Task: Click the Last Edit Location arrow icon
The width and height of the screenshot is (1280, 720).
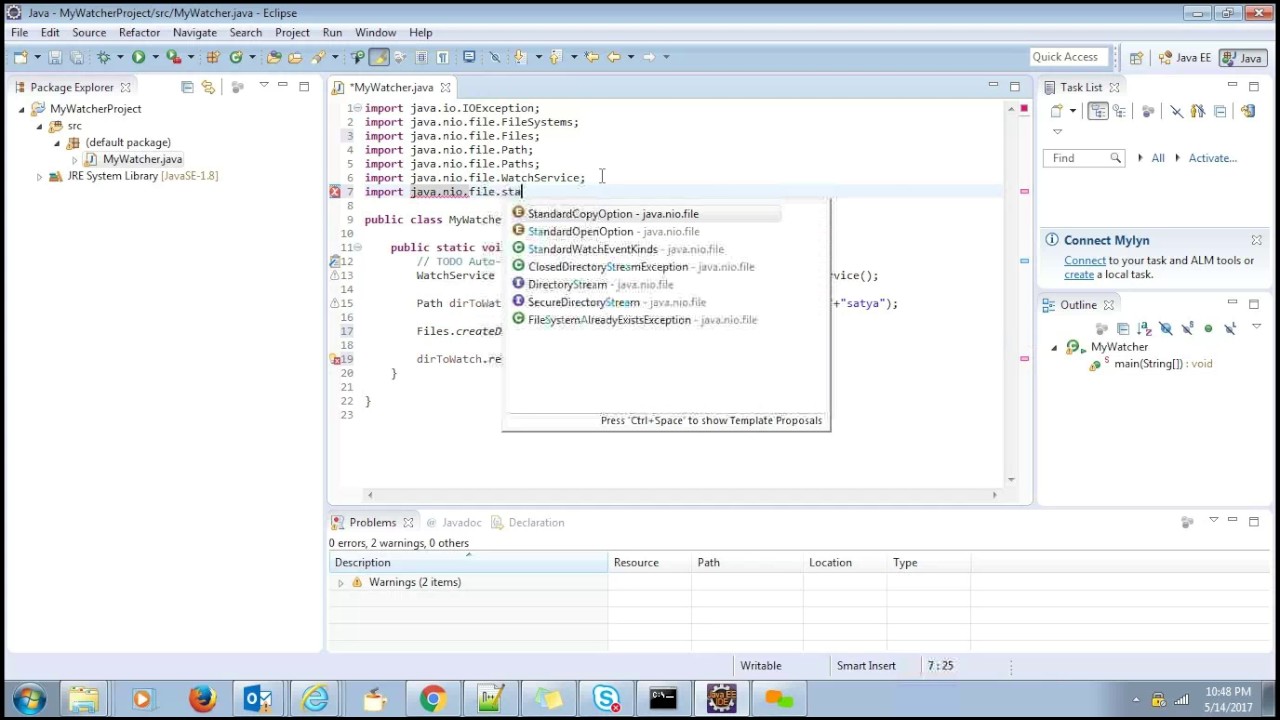Action: tap(591, 57)
